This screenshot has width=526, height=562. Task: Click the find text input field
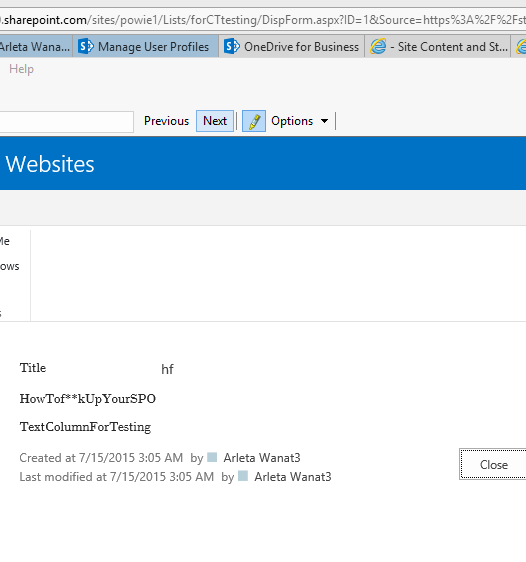point(67,122)
